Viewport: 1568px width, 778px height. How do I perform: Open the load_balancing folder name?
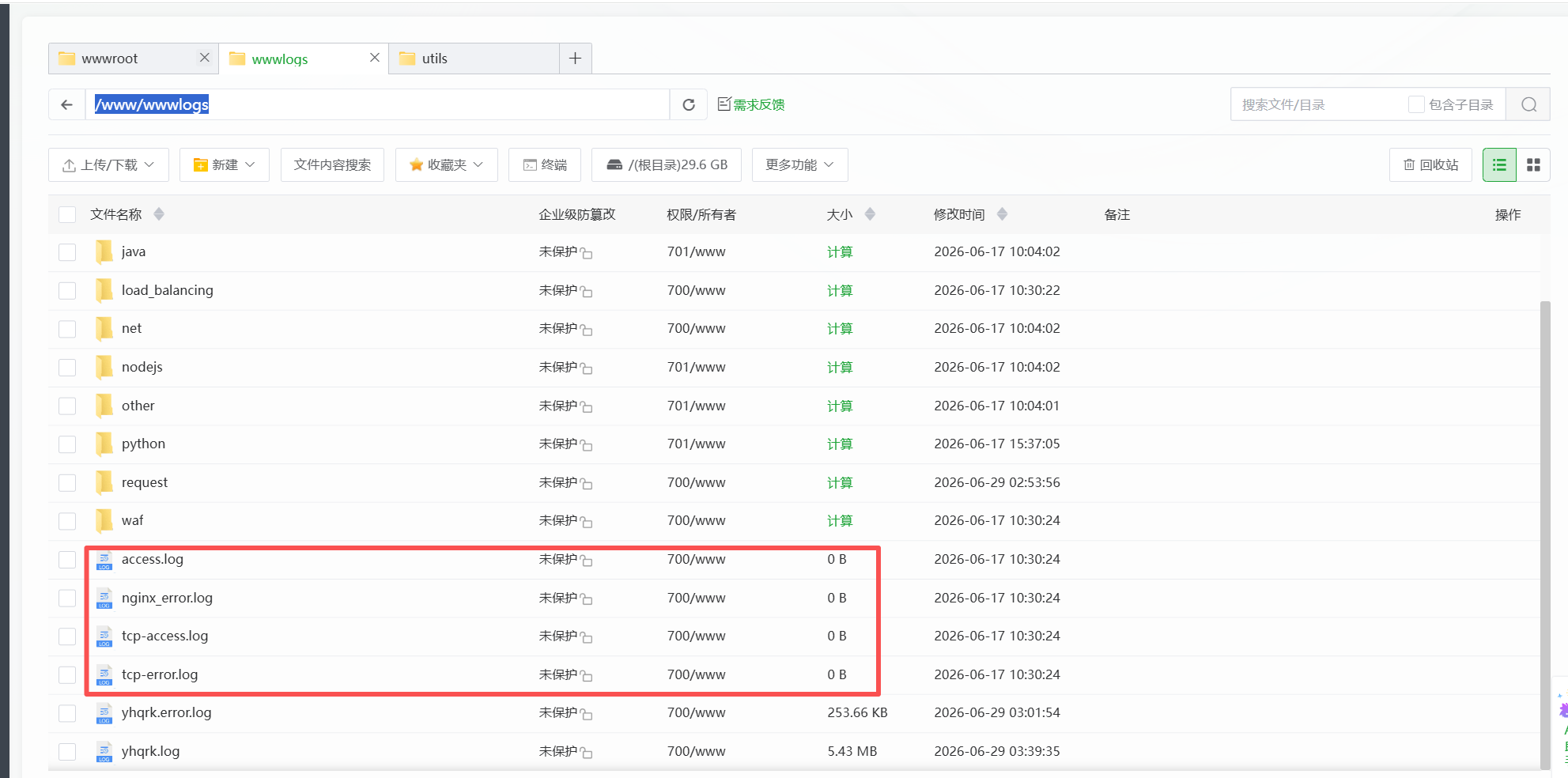[x=168, y=290]
